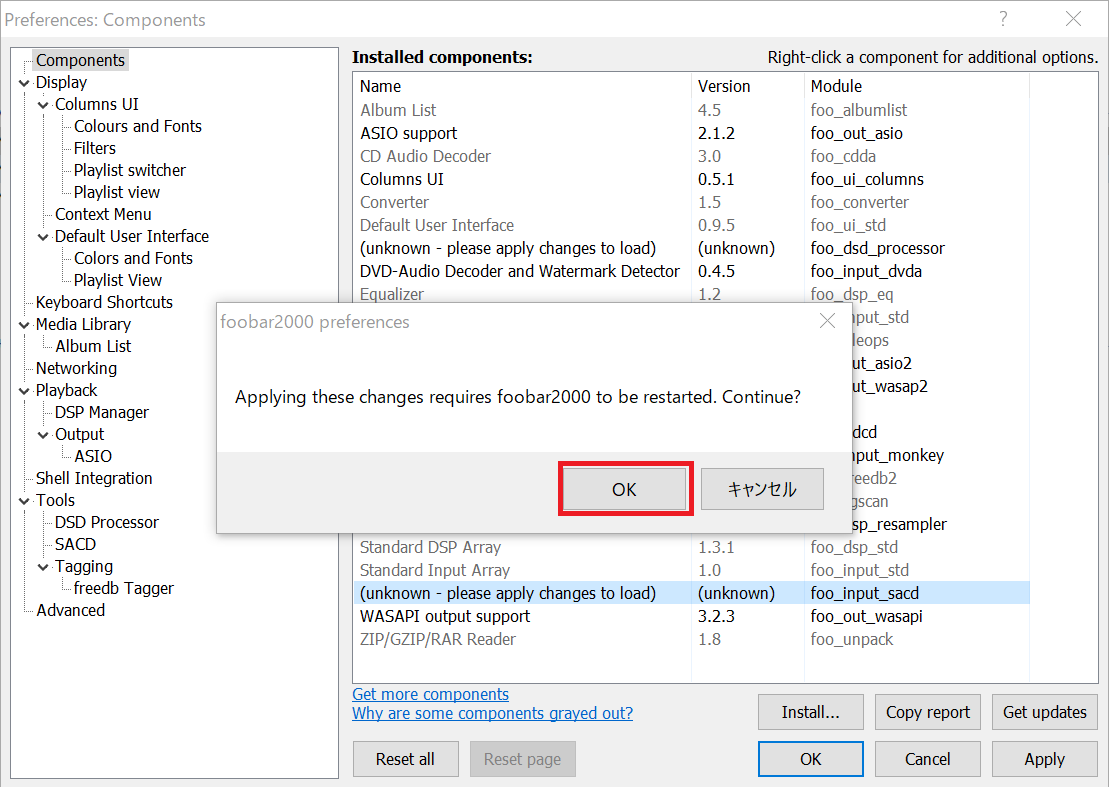Image resolution: width=1109 pixels, height=787 pixels.
Task: Close the foobar2000 preferences dialog with X
Action: coord(827,321)
